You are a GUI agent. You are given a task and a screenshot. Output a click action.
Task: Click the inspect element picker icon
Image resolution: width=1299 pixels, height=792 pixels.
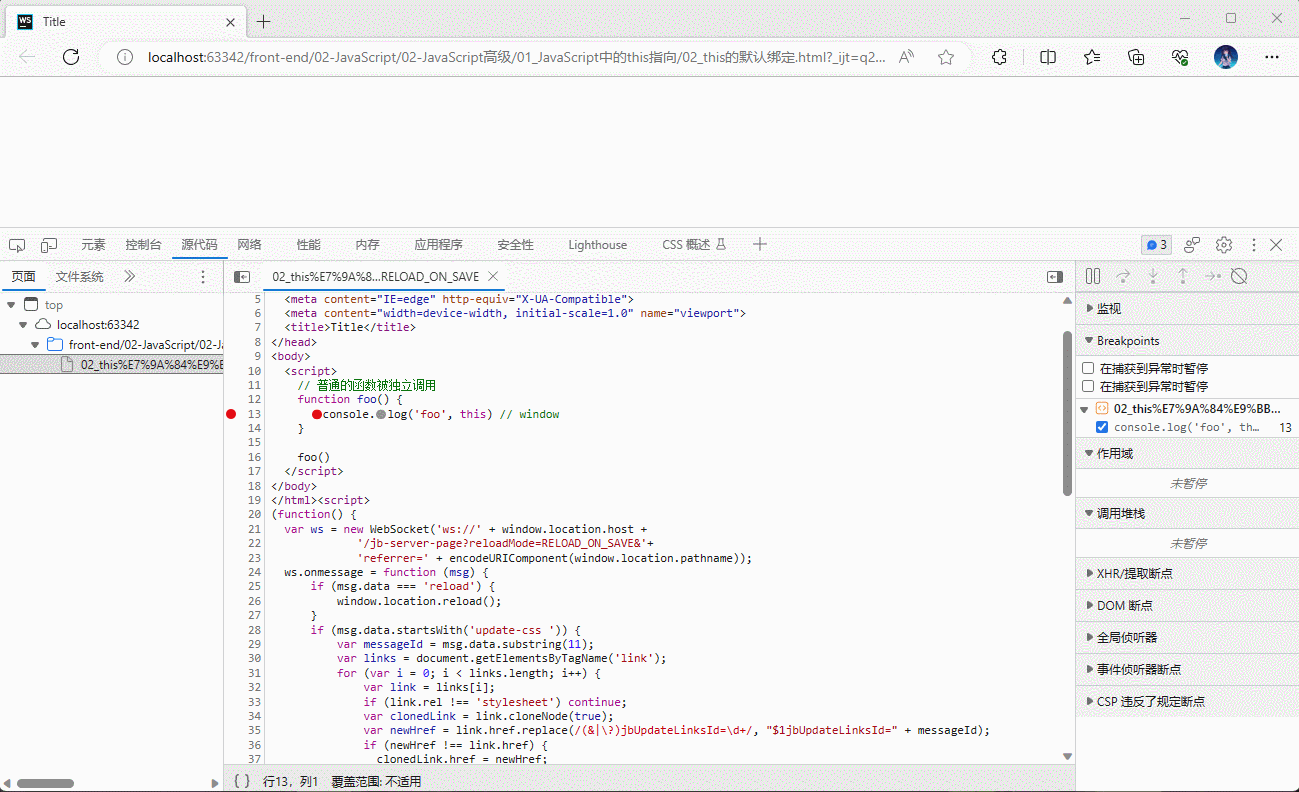pyautogui.click(x=17, y=245)
